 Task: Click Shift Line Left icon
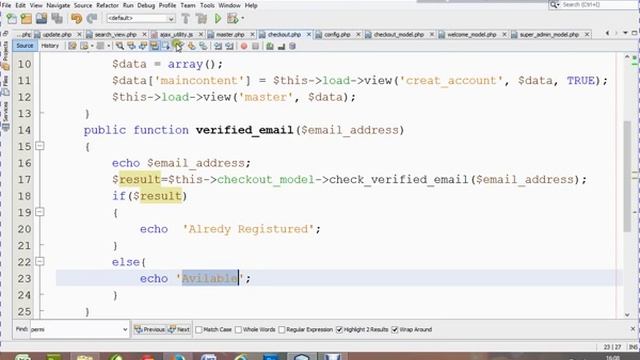(x=218, y=46)
